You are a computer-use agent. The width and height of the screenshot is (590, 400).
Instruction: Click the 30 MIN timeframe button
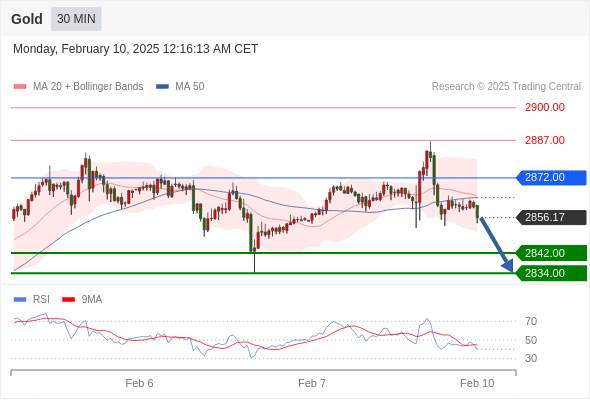pos(76,19)
